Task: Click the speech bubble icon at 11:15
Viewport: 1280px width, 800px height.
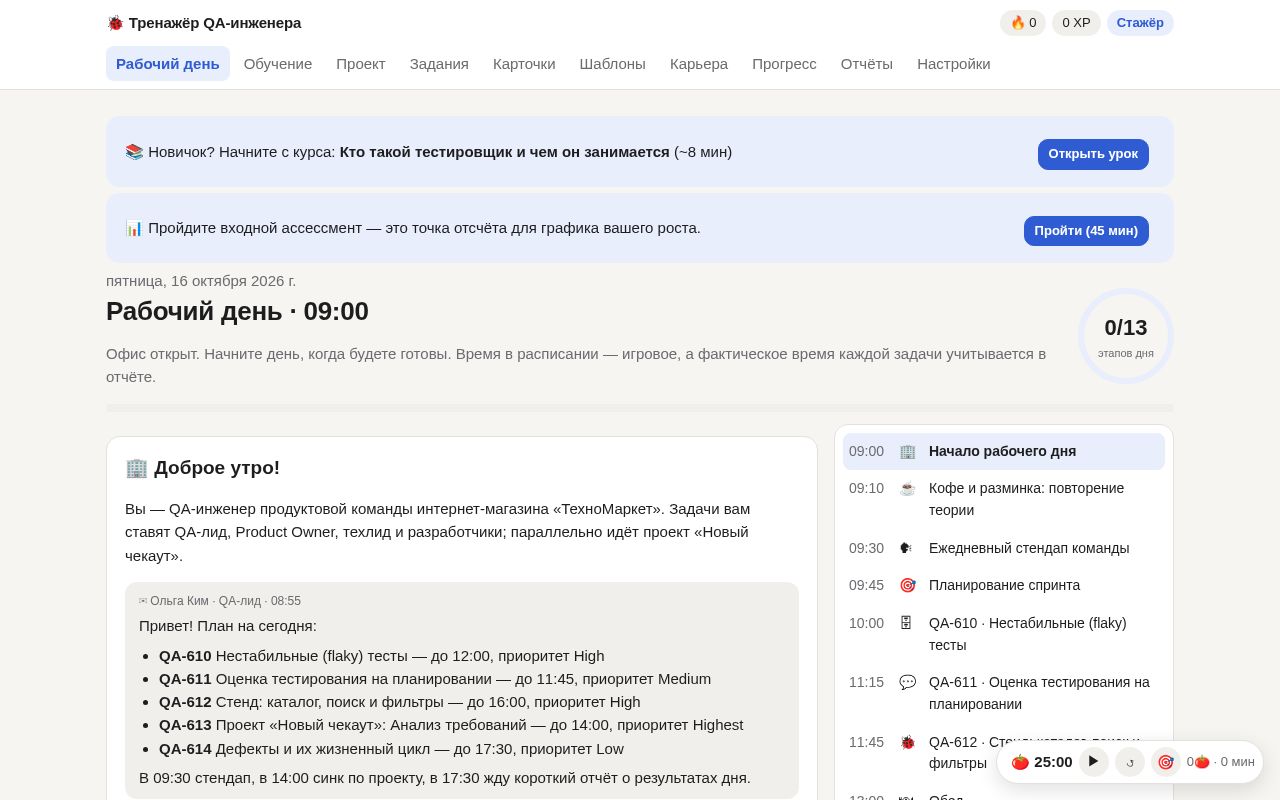Action: tap(907, 682)
